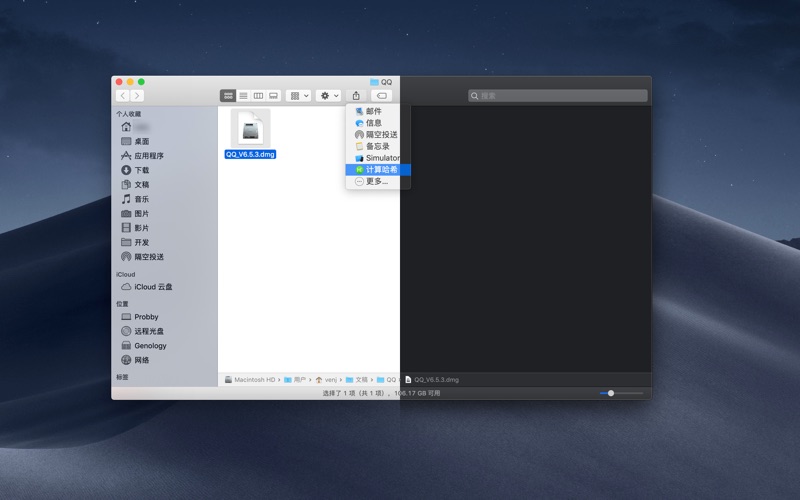
Task: Click 更多… in the share menu
Action: [x=376, y=181]
